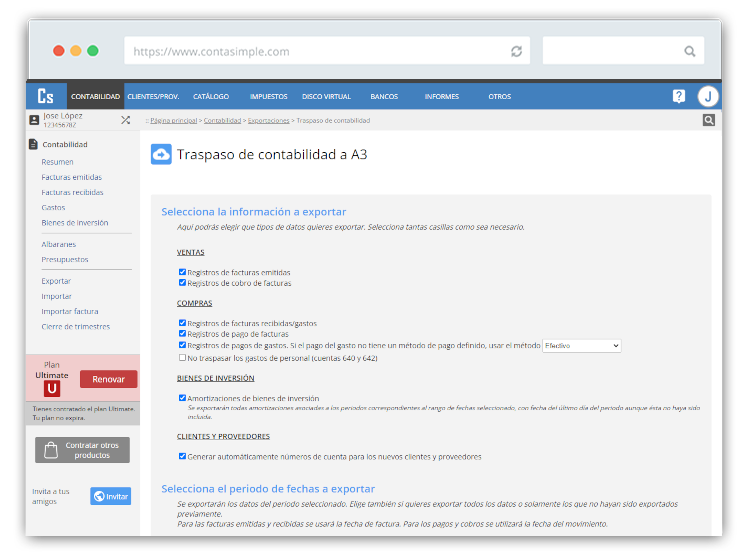750x552 pixels.
Task: Open Cierre de trimestres in the sidebar
Action: tap(76, 326)
